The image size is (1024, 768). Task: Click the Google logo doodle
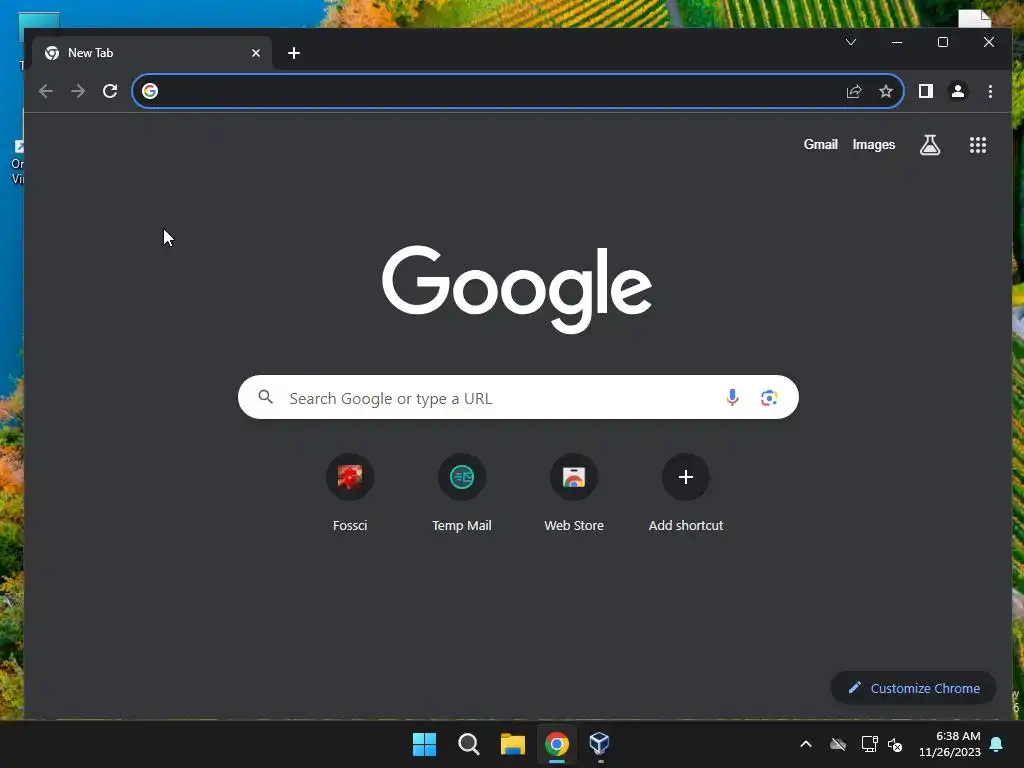point(517,289)
